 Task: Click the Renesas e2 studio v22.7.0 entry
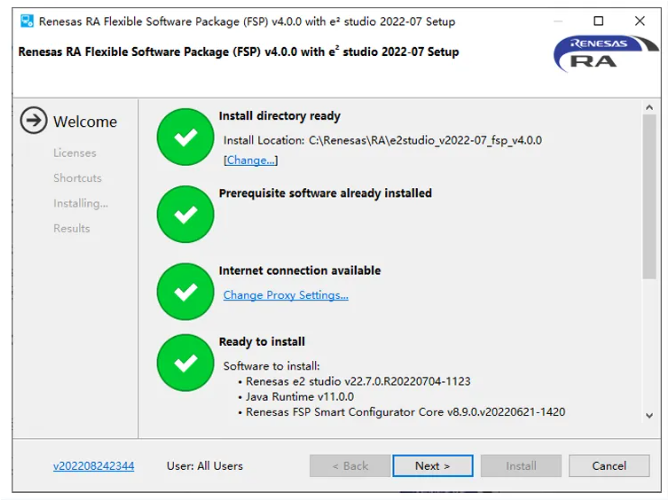pyautogui.click(x=358, y=381)
